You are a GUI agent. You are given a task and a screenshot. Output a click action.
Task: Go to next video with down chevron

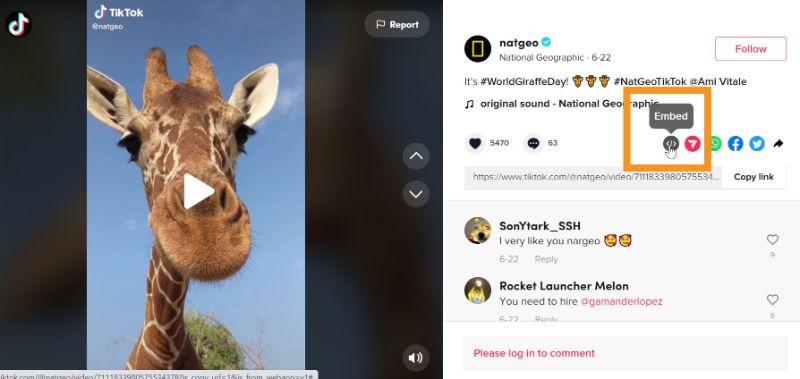pyautogui.click(x=416, y=194)
